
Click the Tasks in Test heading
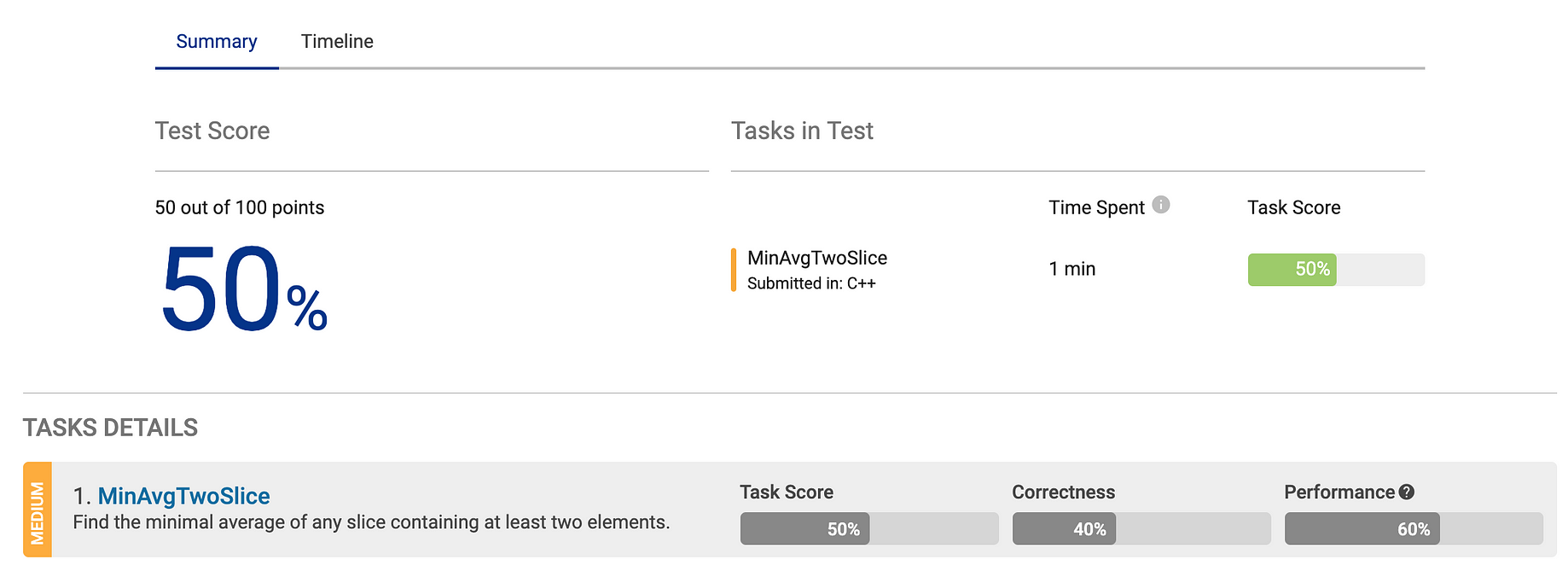tap(802, 131)
